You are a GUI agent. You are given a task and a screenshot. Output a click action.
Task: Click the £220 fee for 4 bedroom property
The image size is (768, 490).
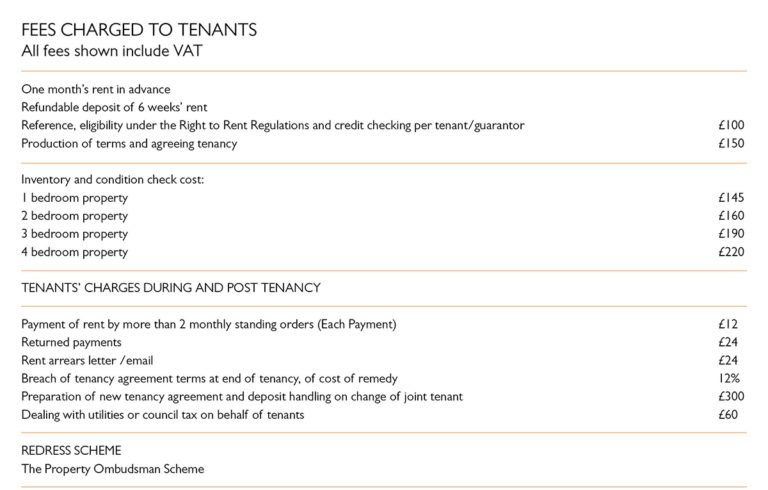pyautogui.click(x=731, y=252)
